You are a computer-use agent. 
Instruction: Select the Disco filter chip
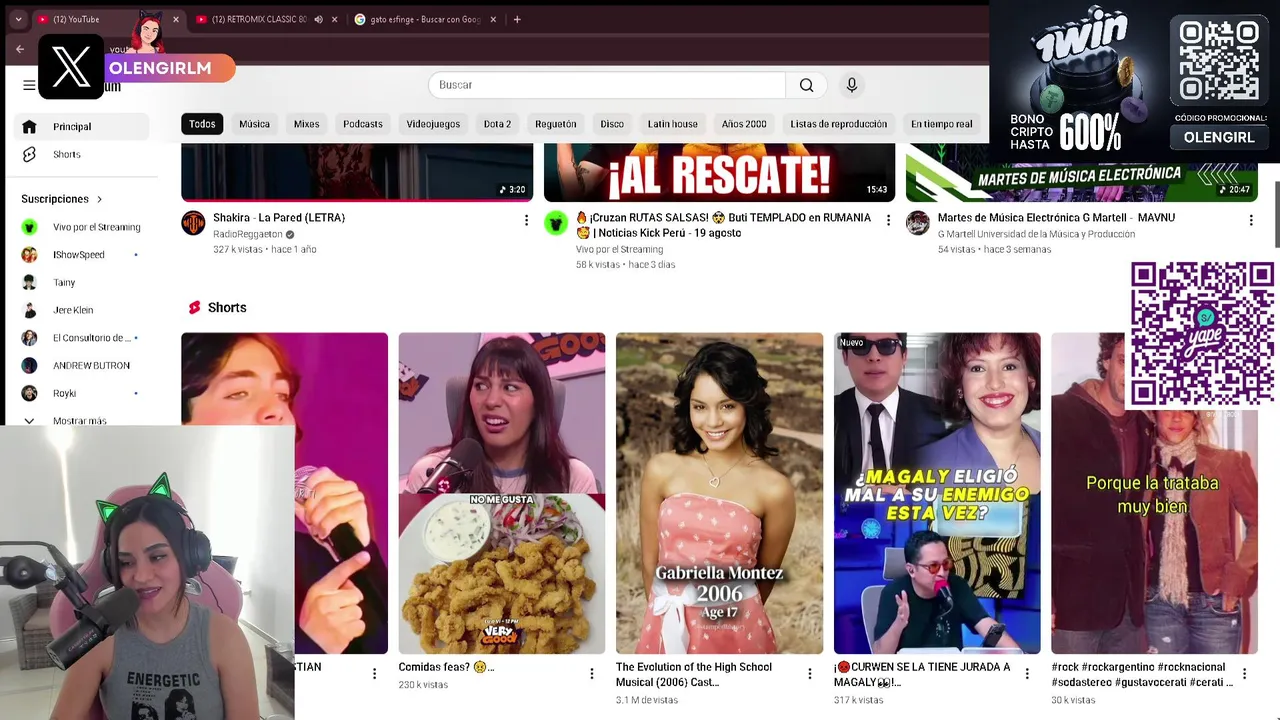click(612, 124)
